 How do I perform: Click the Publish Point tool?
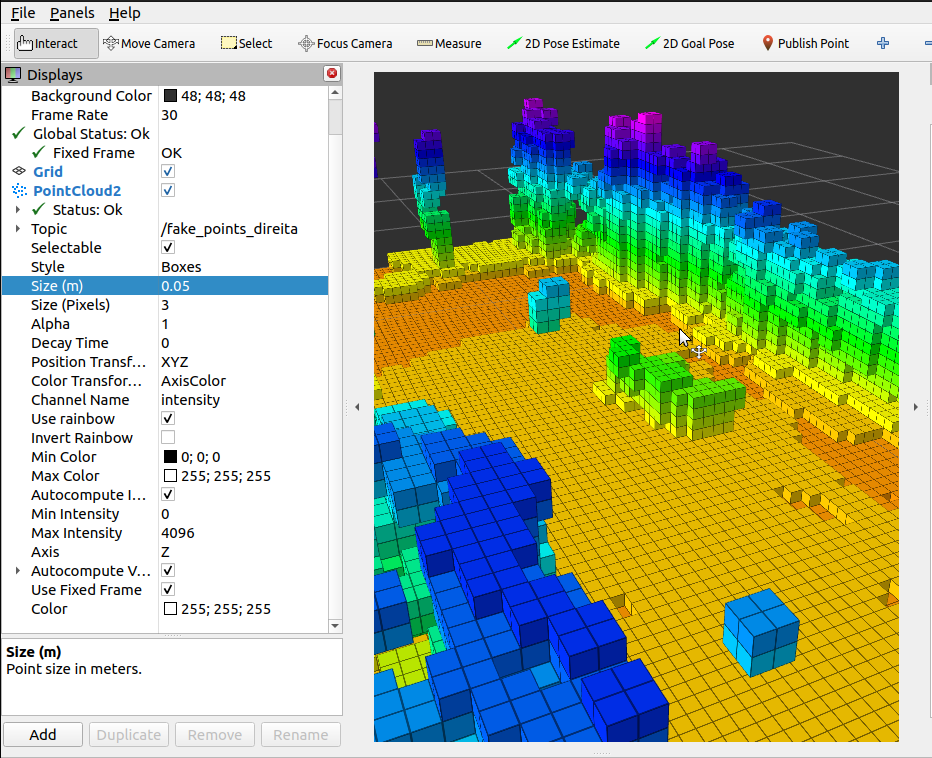(x=805, y=43)
